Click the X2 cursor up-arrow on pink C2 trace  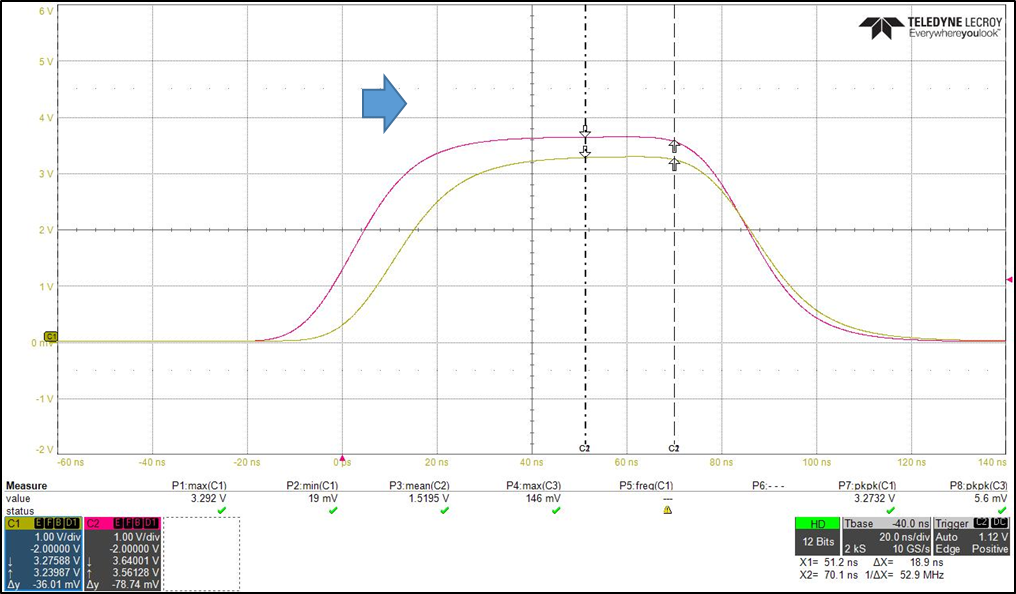tap(674, 146)
